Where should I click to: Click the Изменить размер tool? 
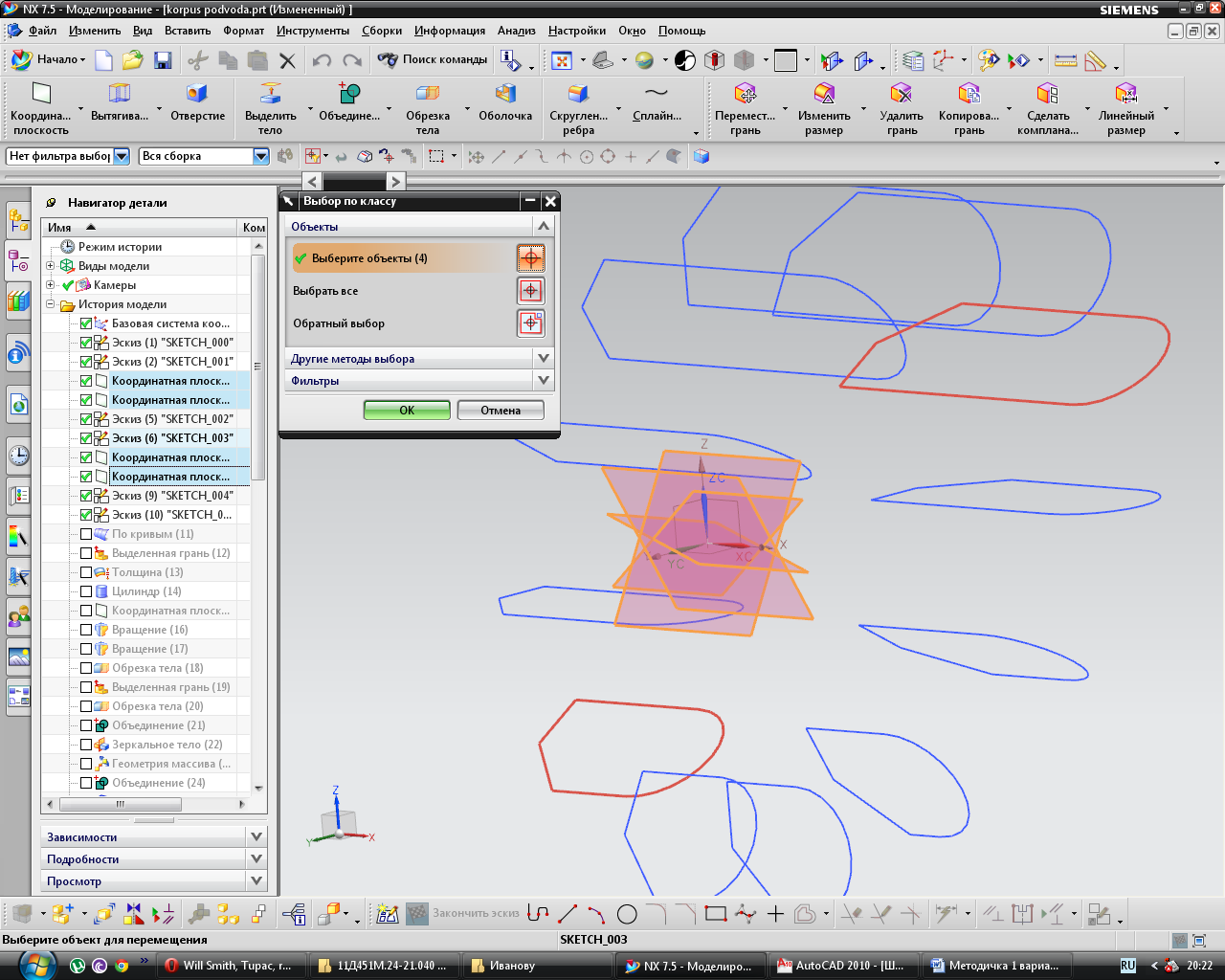point(824,108)
